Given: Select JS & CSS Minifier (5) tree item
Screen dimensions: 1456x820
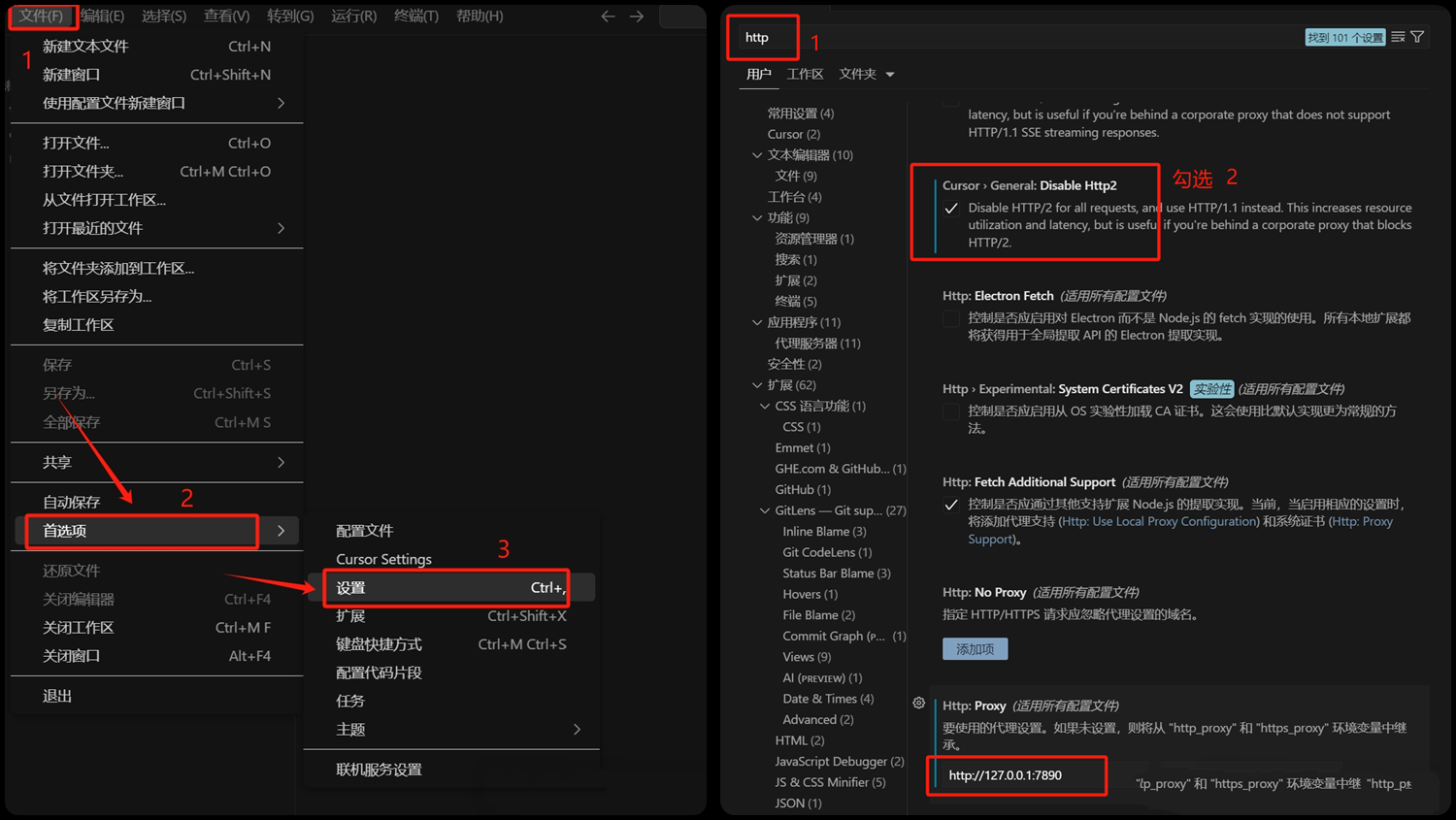Looking at the screenshot, I should tap(830, 782).
